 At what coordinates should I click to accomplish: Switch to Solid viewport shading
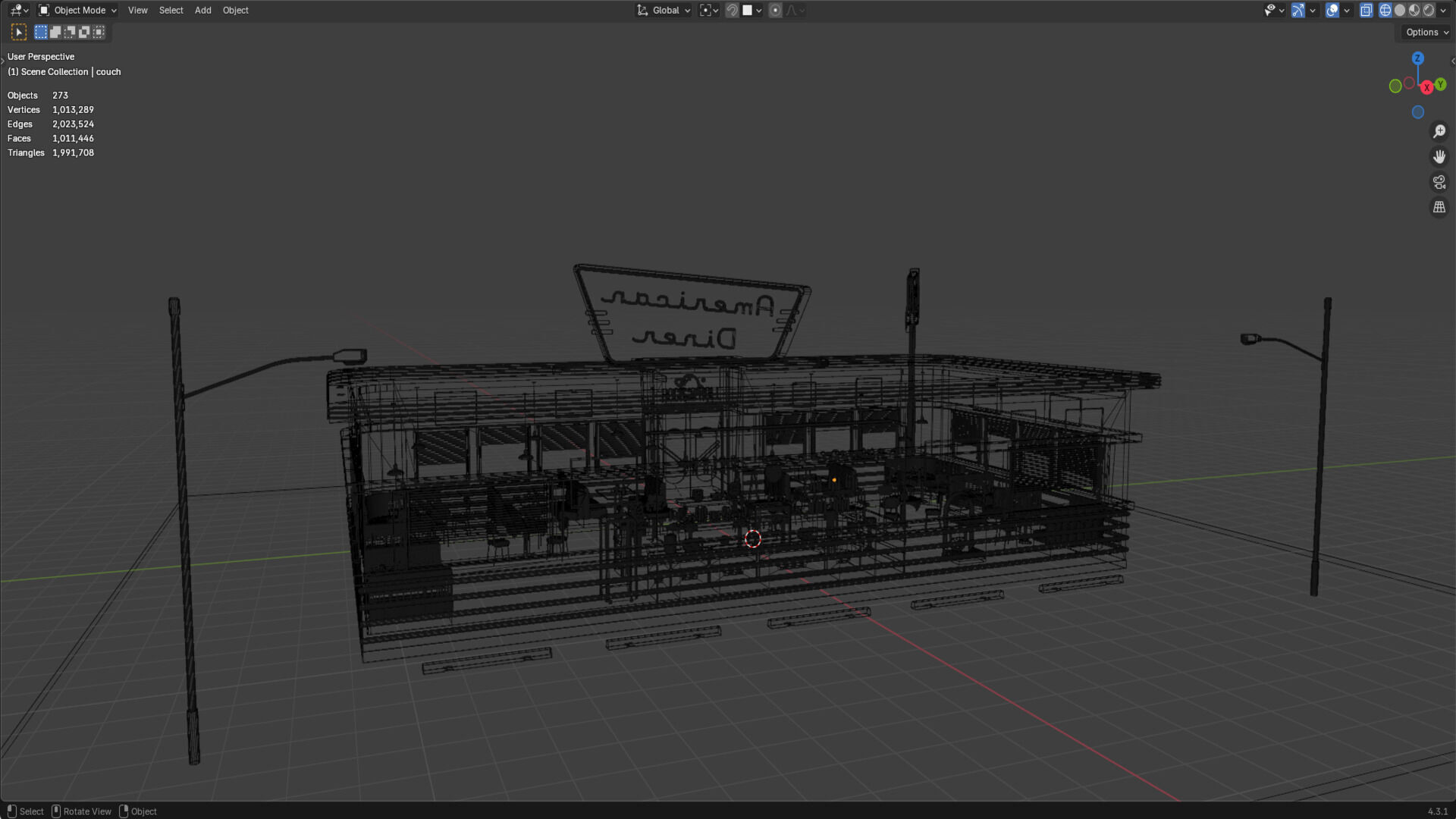(x=1400, y=11)
